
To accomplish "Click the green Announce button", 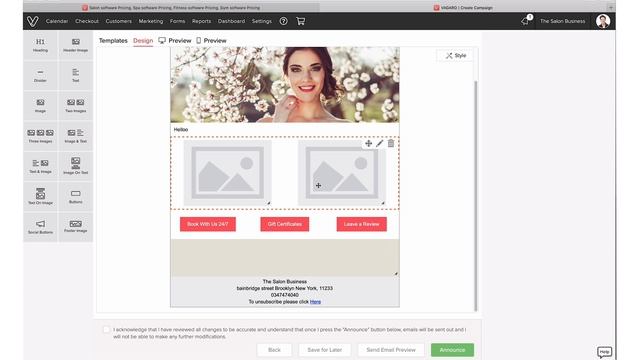I will (x=452, y=350).
